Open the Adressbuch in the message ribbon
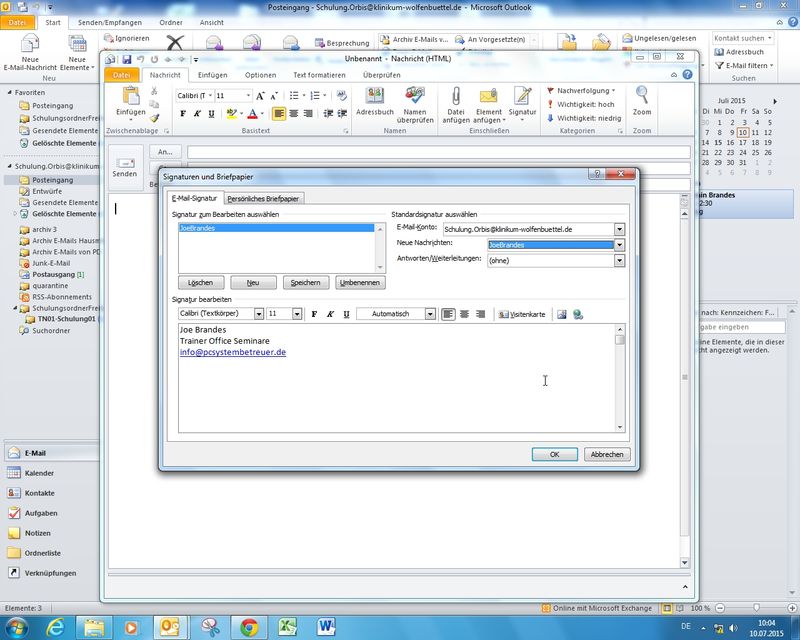Viewport: 800px width, 640px height. tap(375, 102)
